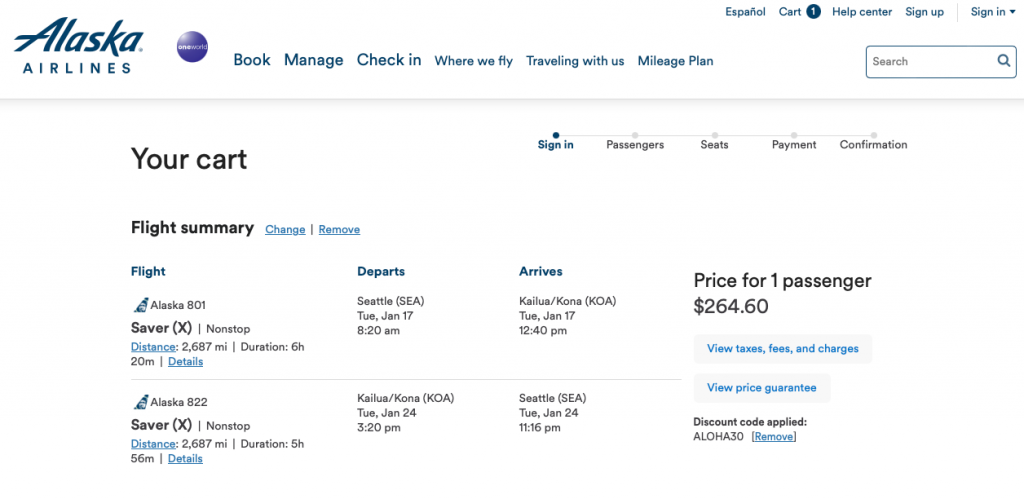Click the Alaska Airlines logo
Viewport: 1024px width, 499px height.
78,46
